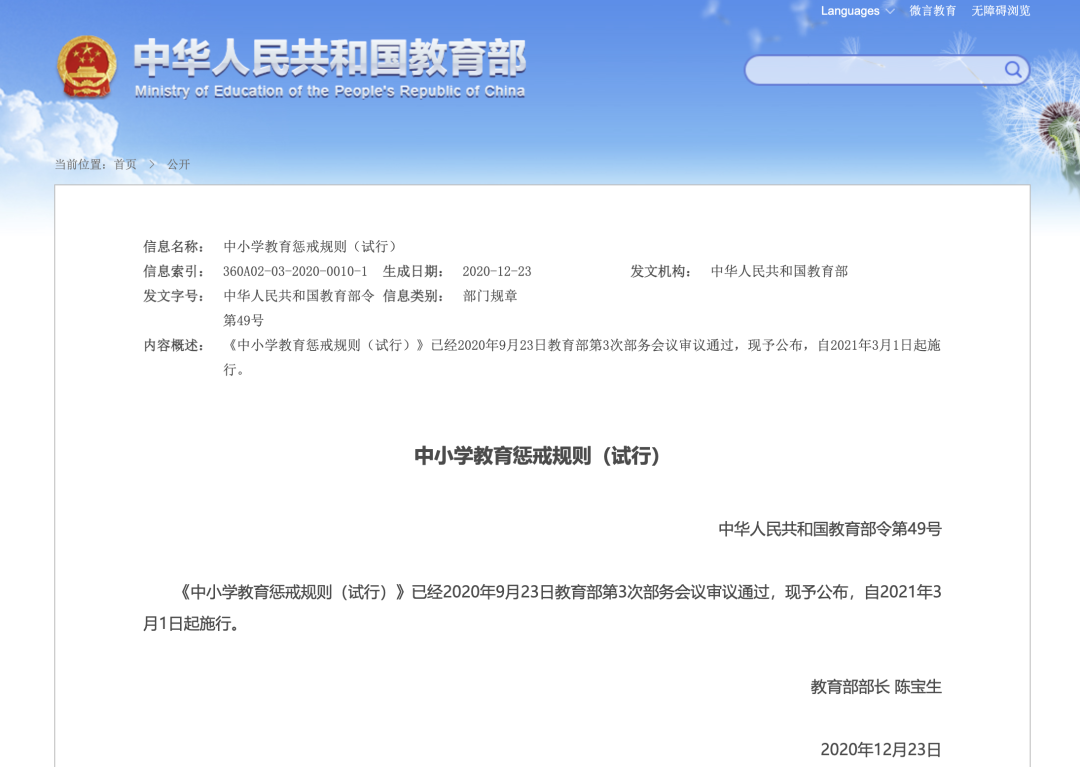Click the breadcrumb arrow separator
The height and width of the screenshot is (767, 1080).
point(152,164)
